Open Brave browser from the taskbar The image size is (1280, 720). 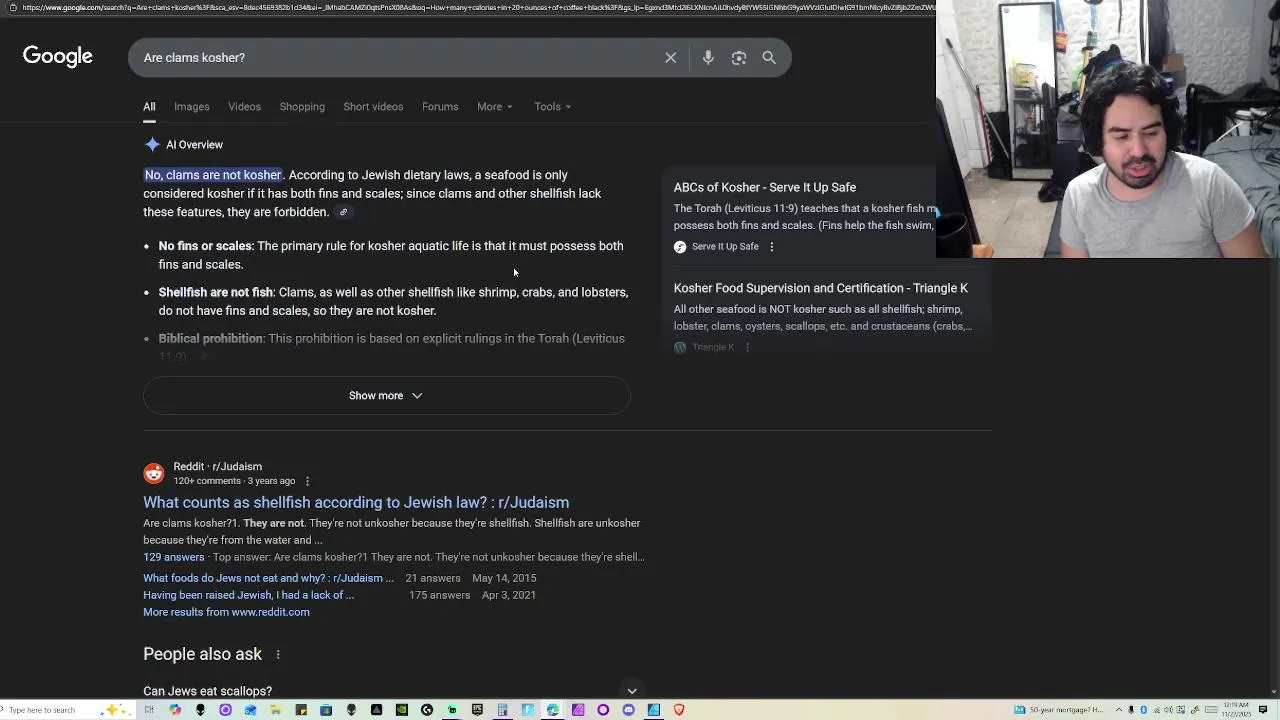click(679, 710)
